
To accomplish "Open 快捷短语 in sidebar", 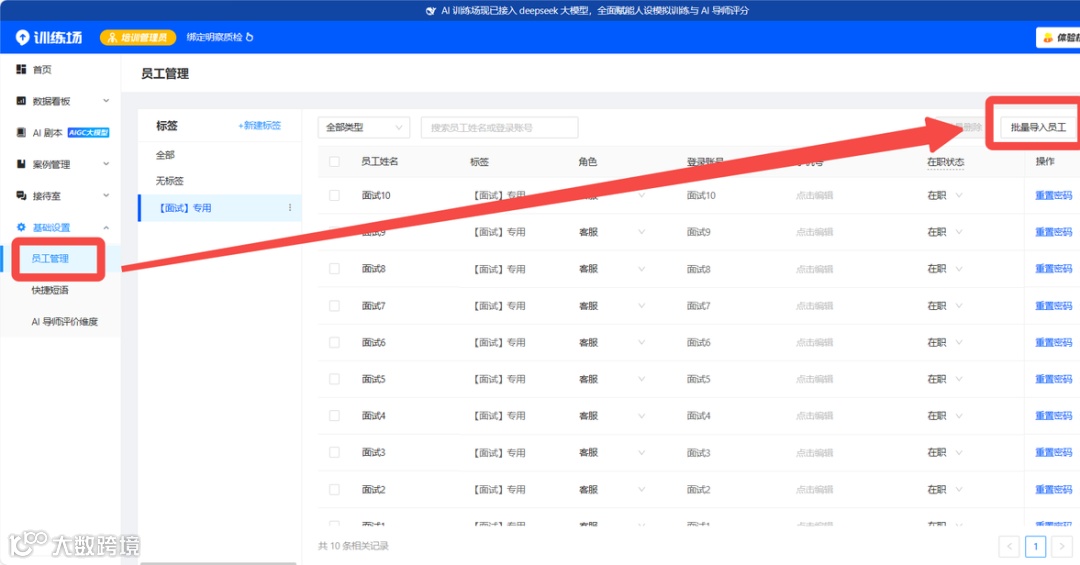I will click(50, 290).
